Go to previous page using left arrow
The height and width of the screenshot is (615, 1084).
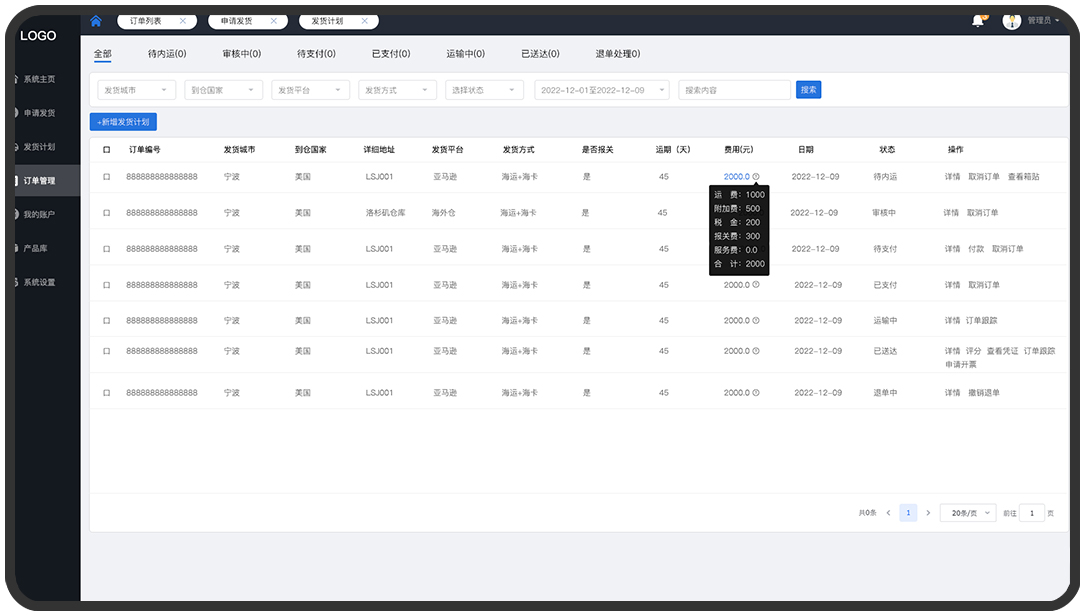tap(888, 513)
